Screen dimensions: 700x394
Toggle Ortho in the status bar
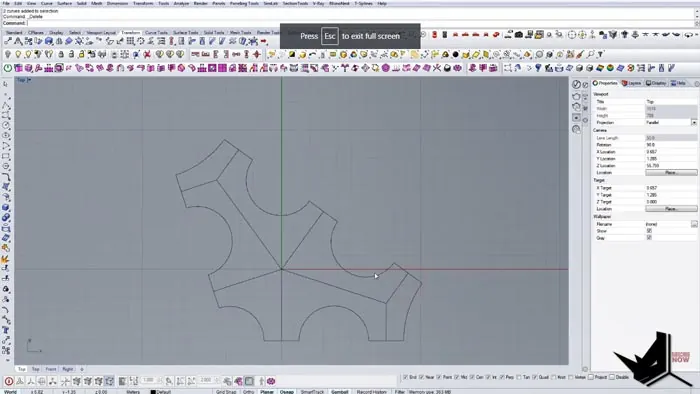(x=248, y=392)
